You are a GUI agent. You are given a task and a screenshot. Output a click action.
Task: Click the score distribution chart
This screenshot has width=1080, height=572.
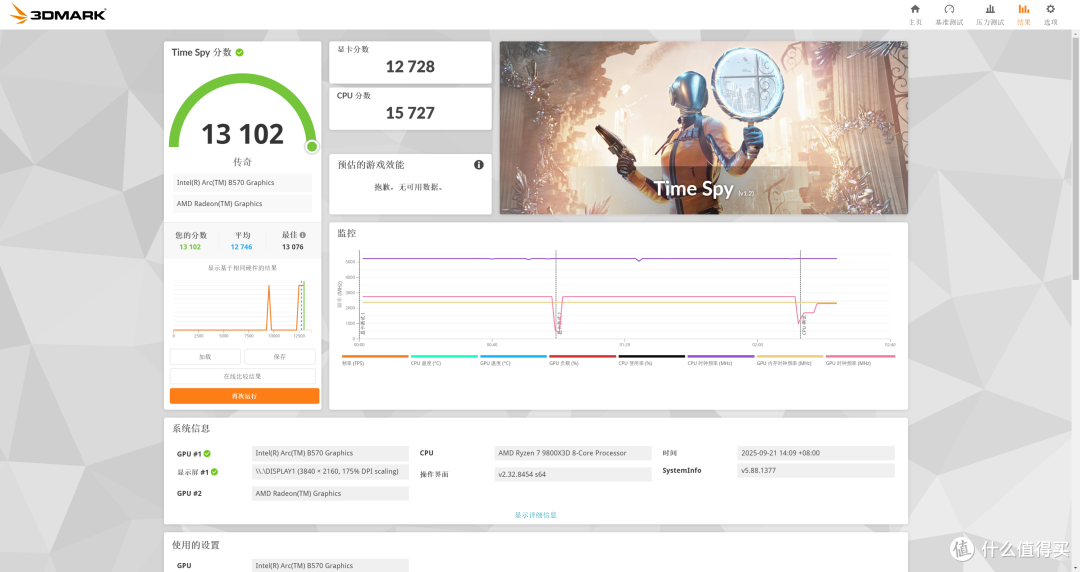[240, 307]
